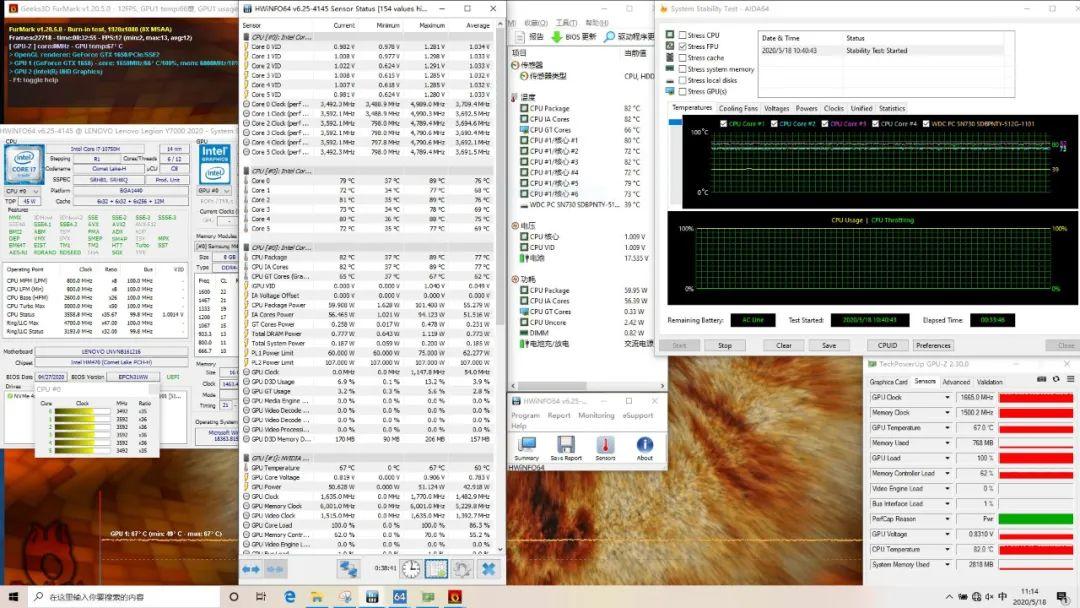The height and width of the screenshot is (608, 1080).
Task: Open Preferences in Stability Test
Action: [x=933, y=345]
